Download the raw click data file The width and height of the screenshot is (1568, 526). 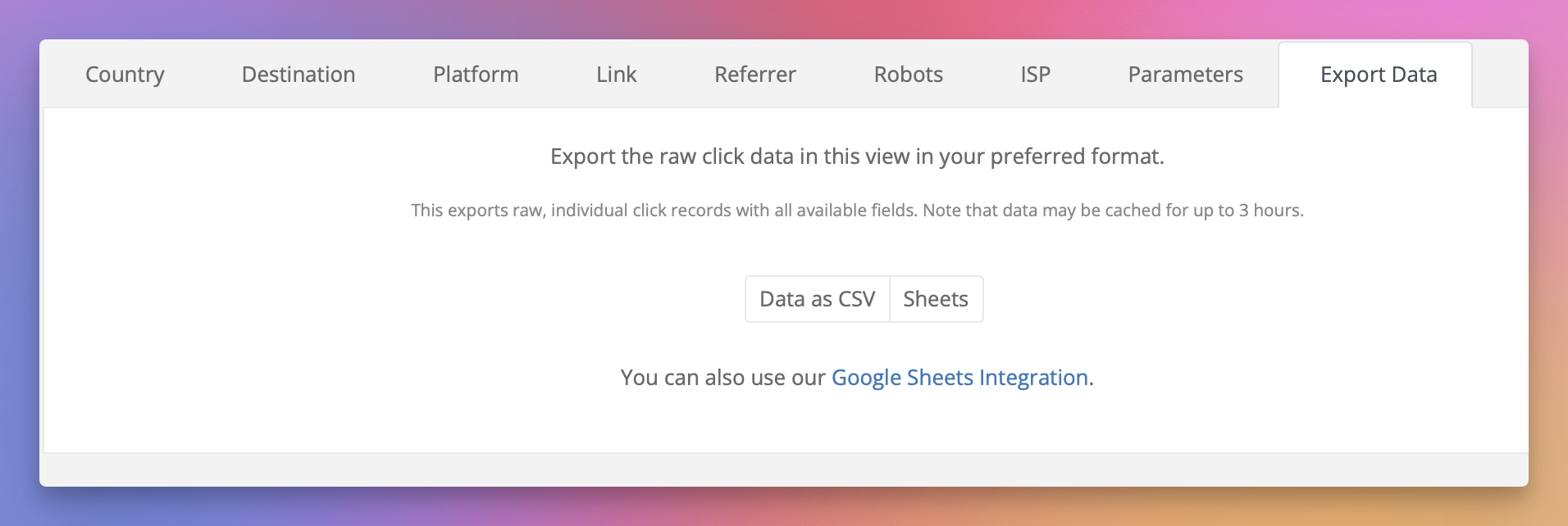coord(818,298)
